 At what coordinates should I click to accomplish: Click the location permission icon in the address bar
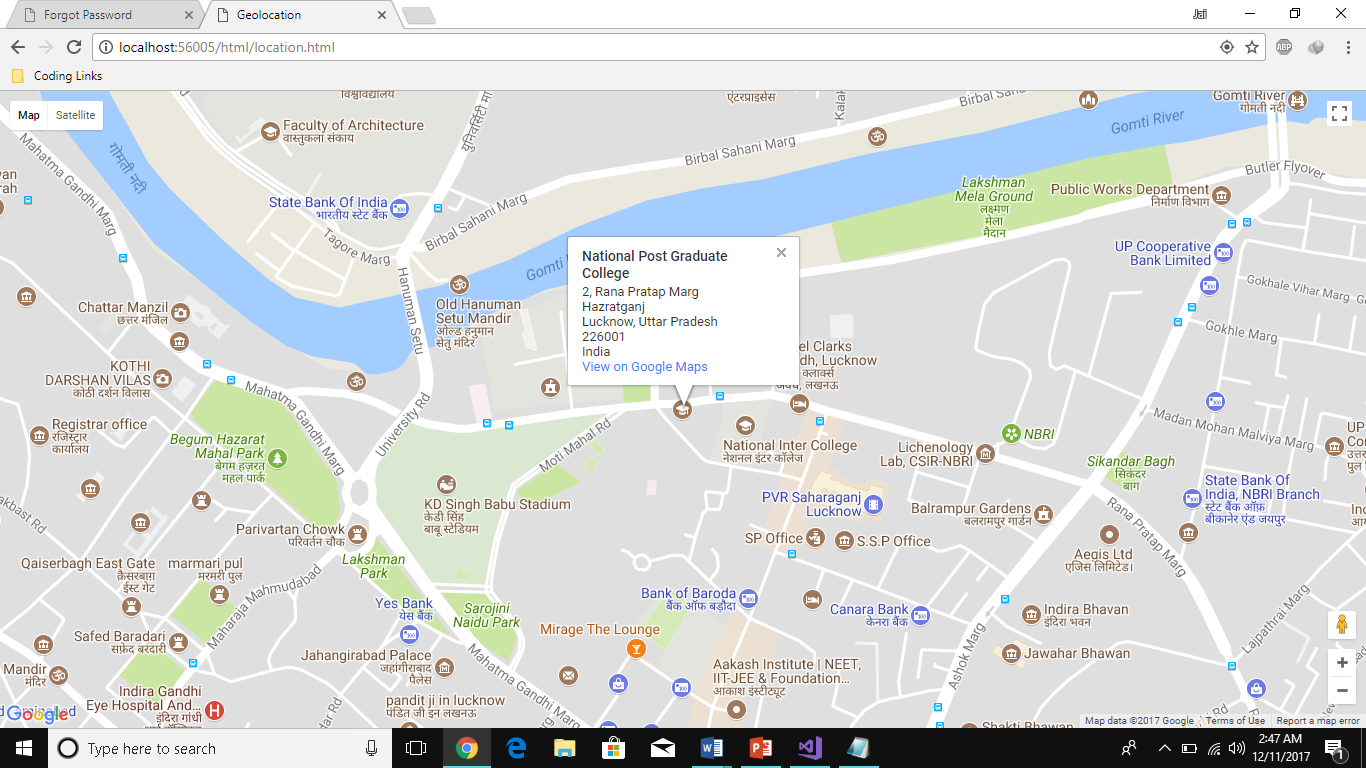pos(1227,47)
